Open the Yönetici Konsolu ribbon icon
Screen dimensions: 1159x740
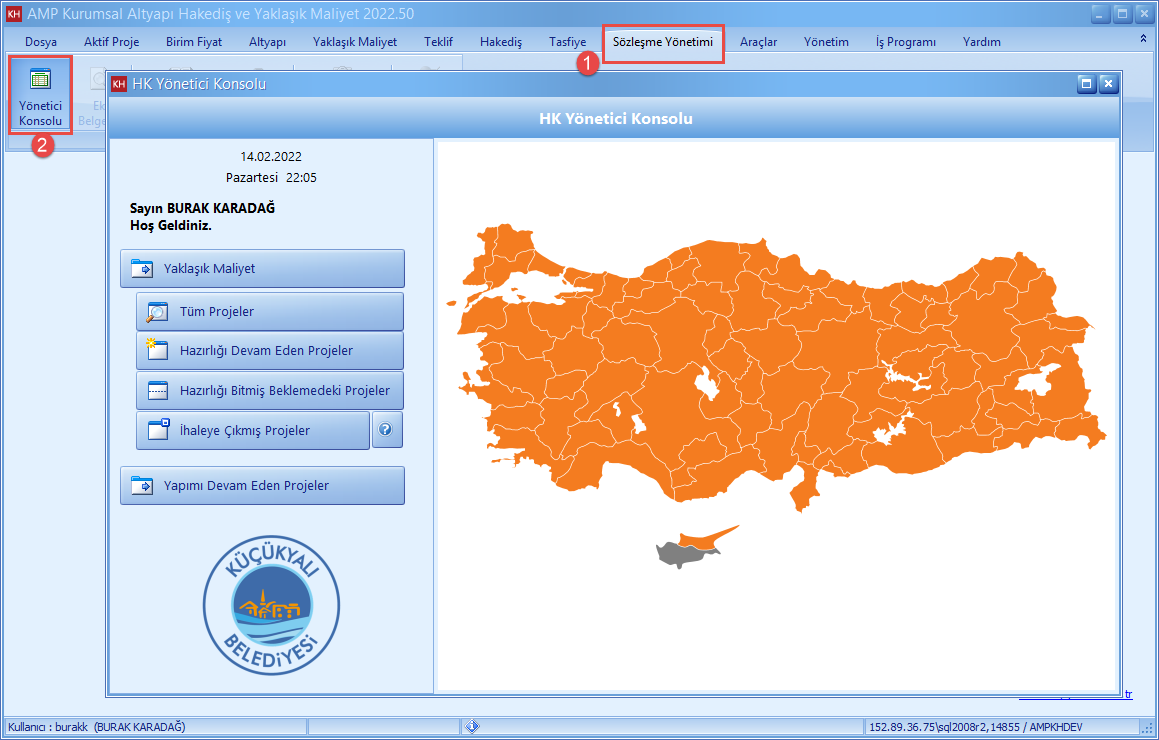[40, 96]
